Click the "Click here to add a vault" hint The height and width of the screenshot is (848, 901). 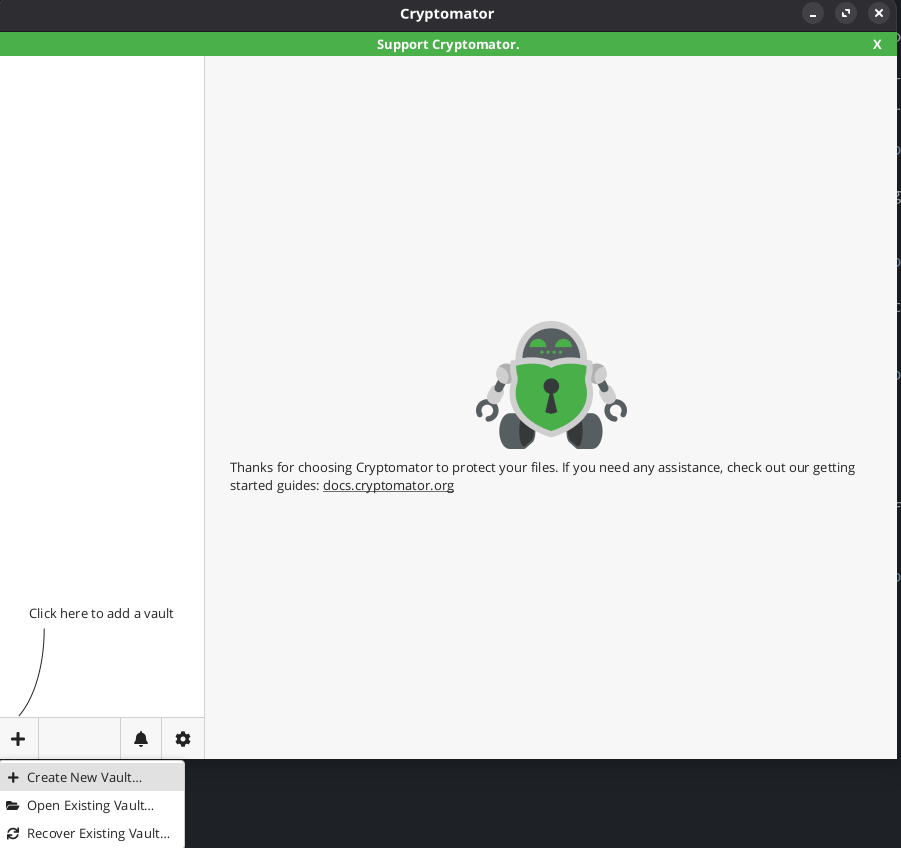[x=101, y=613]
